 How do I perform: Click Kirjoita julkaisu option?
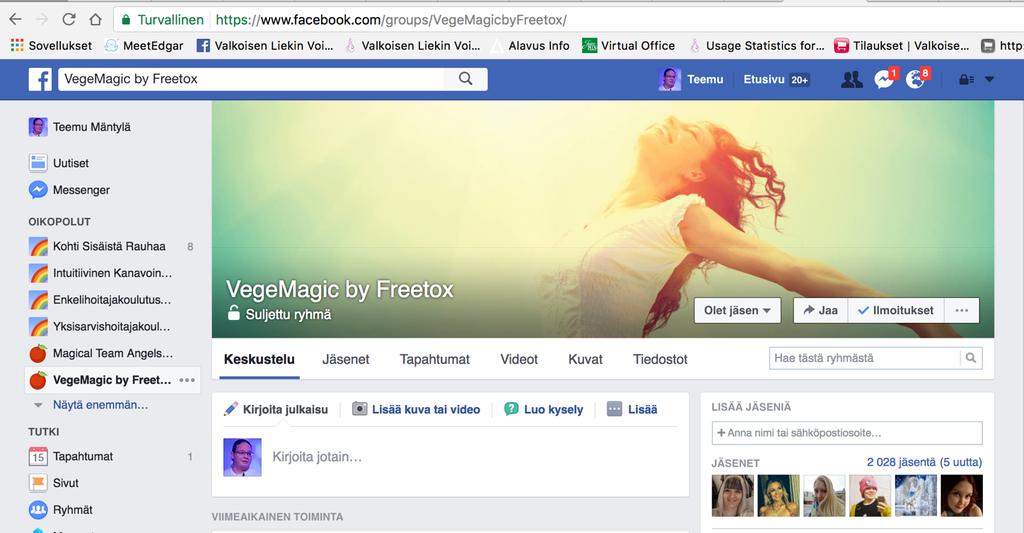(x=276, y=410)
